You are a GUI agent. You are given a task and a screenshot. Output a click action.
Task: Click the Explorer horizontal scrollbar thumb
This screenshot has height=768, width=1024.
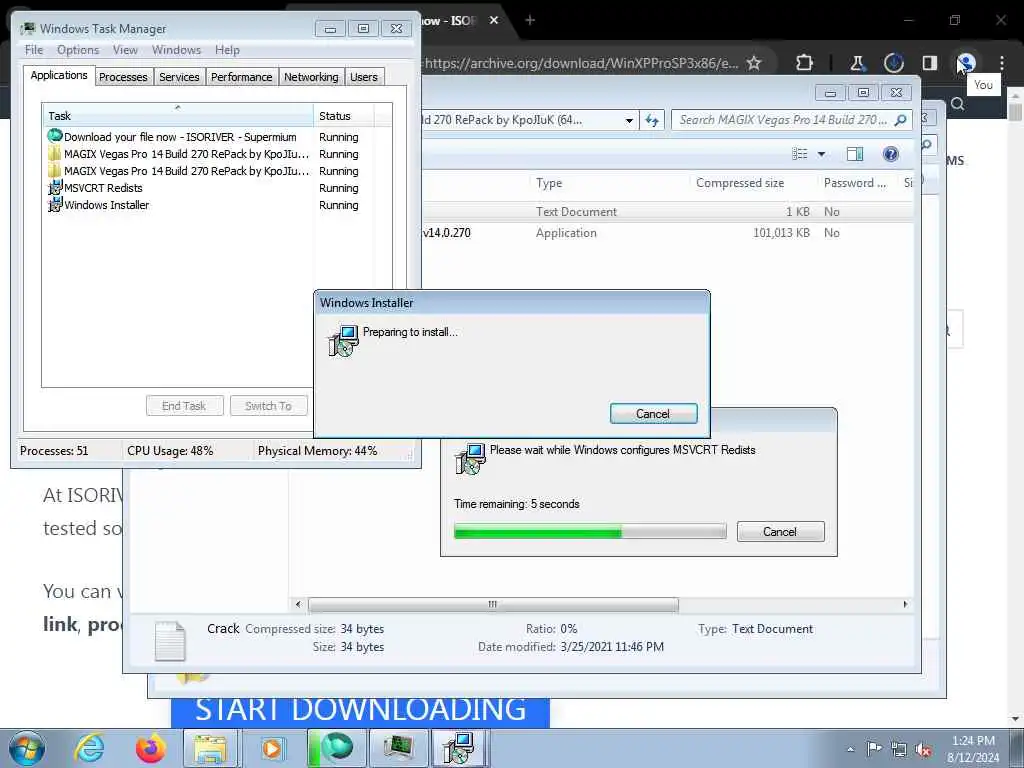493,605
